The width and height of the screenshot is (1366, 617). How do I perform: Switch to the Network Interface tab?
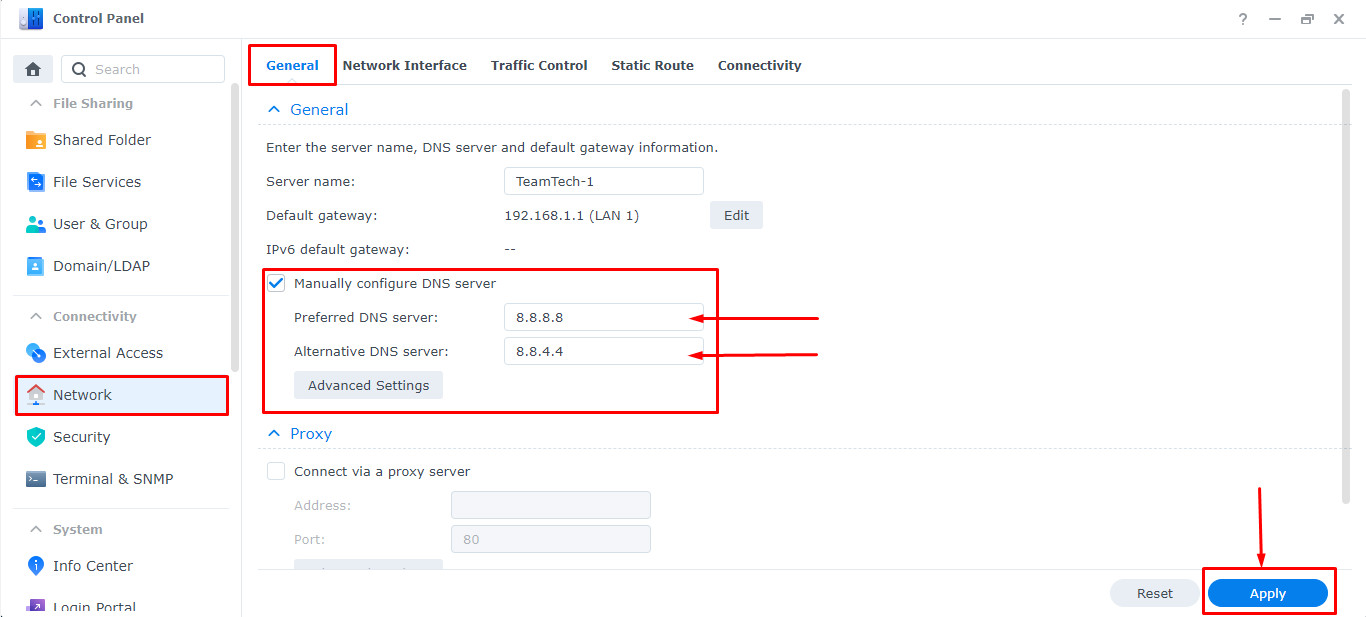point(405,65)
